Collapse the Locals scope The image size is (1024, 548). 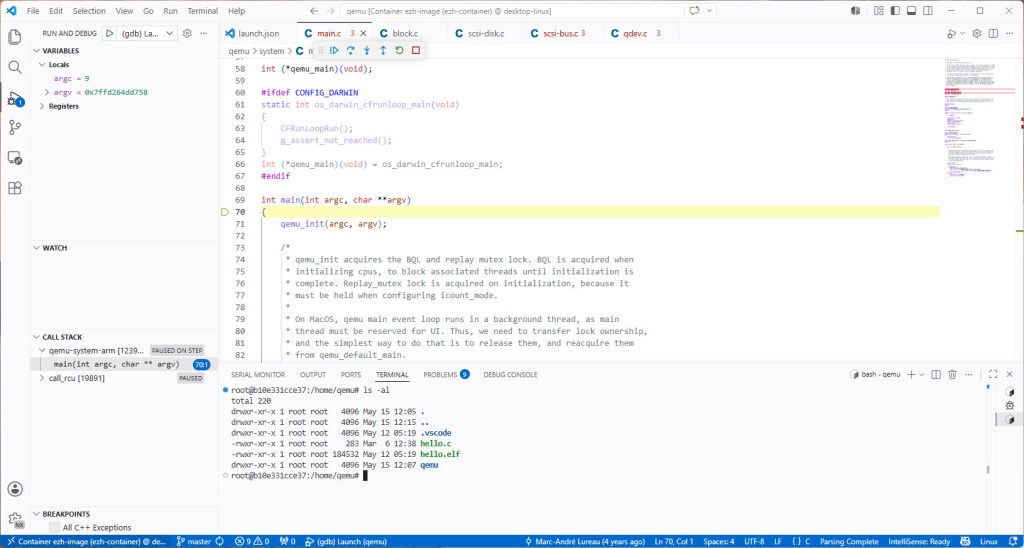tap(59, 65)
